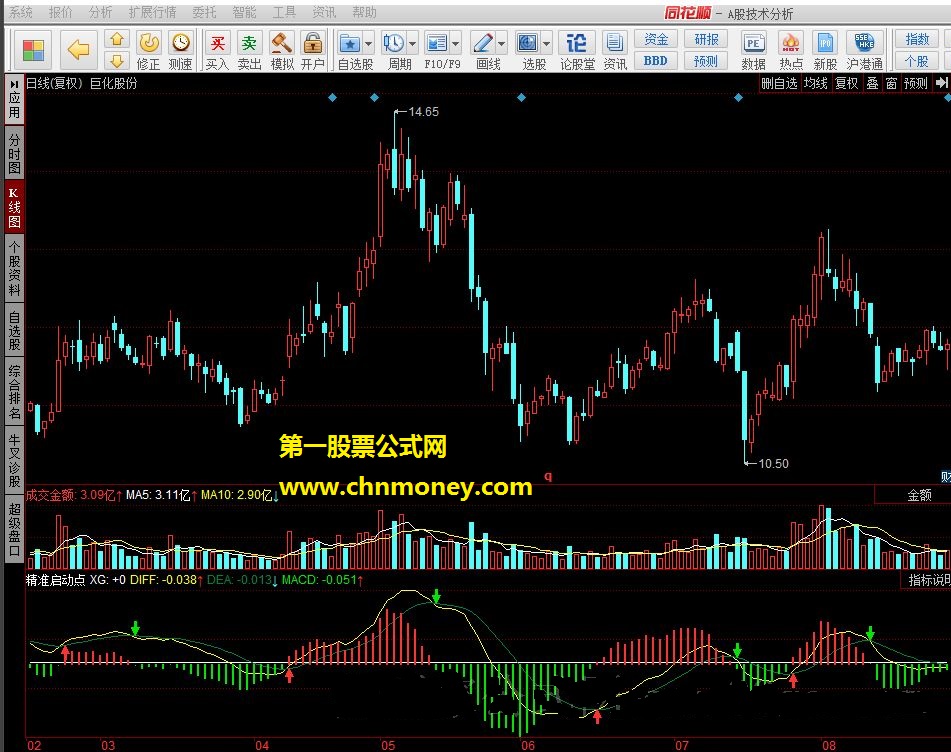Open the 工具 menu

tap(284, 12)
